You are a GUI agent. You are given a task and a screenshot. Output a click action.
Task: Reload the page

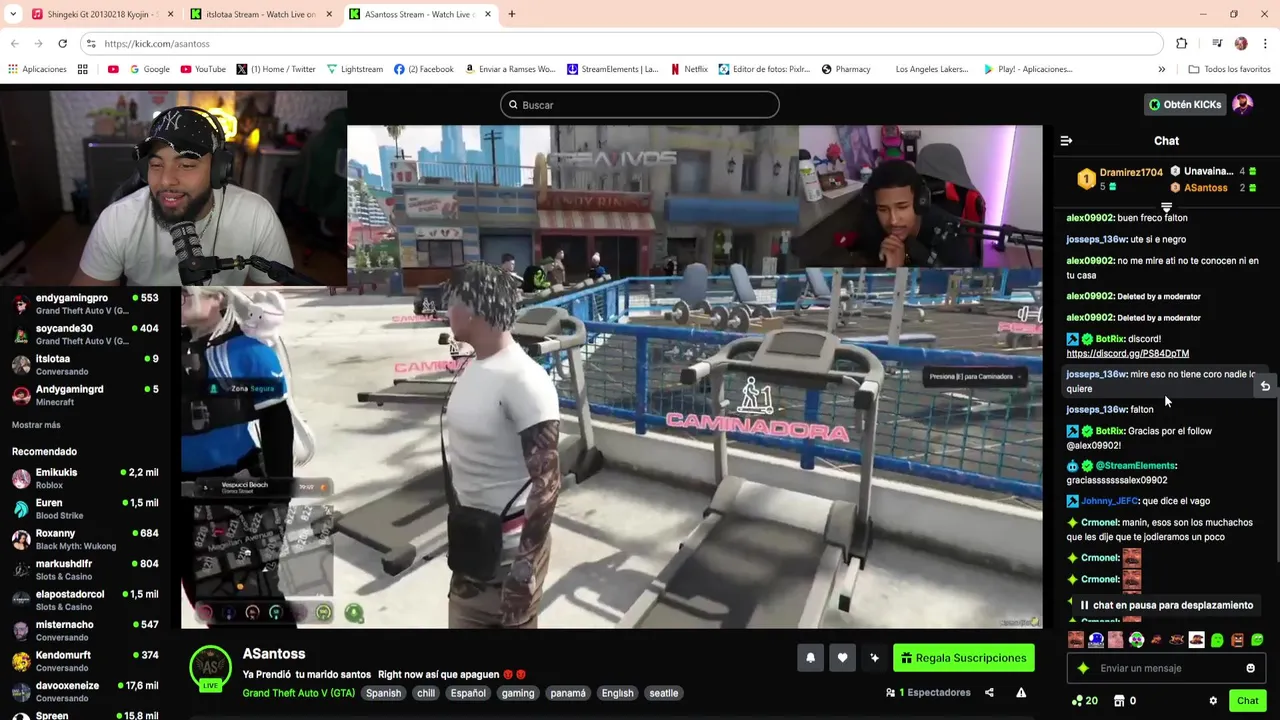(62, 44)
